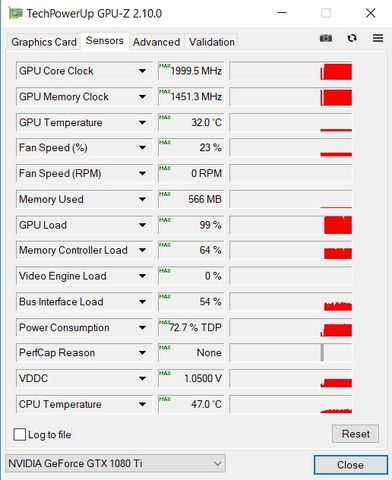Click the GPU-Z app icon in title bar
The width and height of the screenshot is (392, 480).
[x=15, y=14]
